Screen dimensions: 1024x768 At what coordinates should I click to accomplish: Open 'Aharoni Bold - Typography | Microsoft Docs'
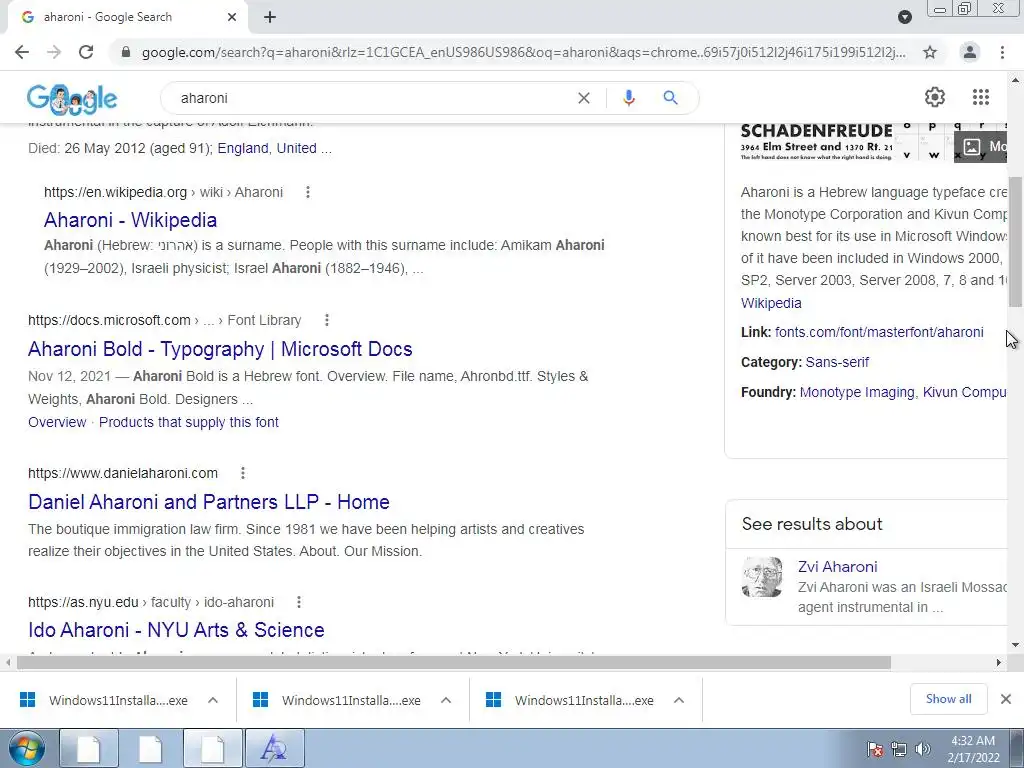pyautogui.click(x=220, y=349)
